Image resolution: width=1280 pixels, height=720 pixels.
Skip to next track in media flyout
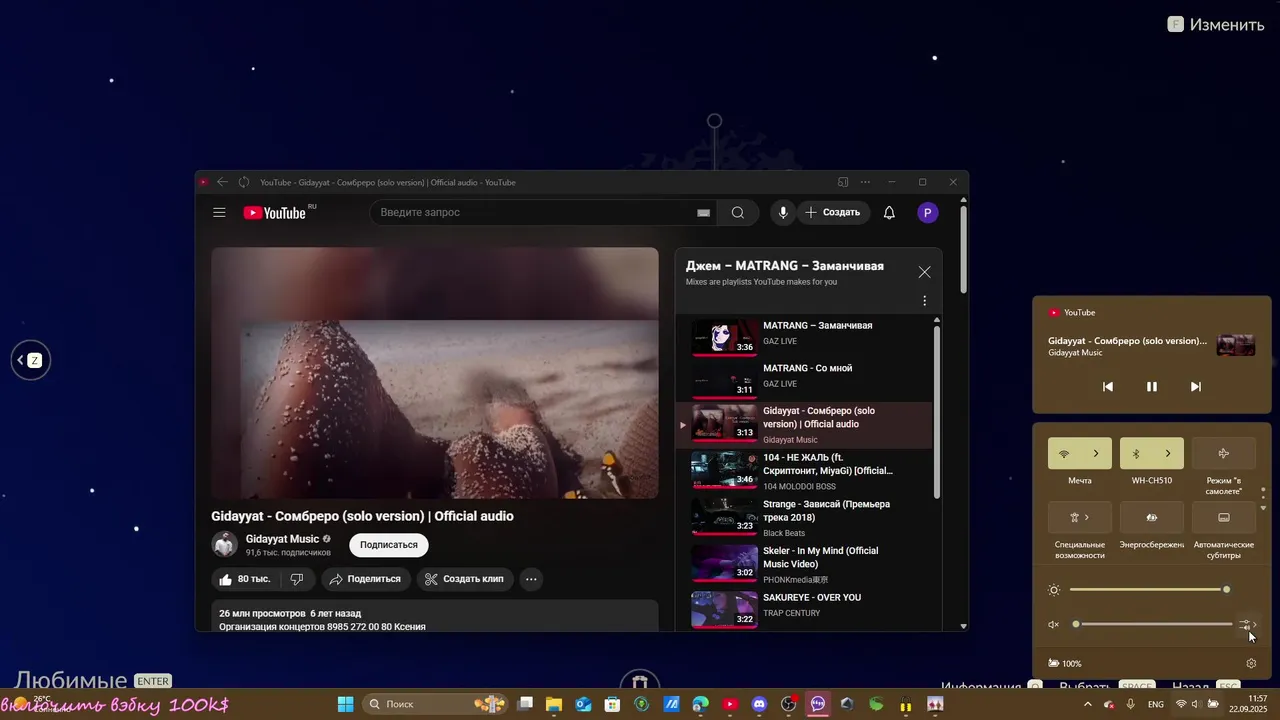coord(1196,387)
